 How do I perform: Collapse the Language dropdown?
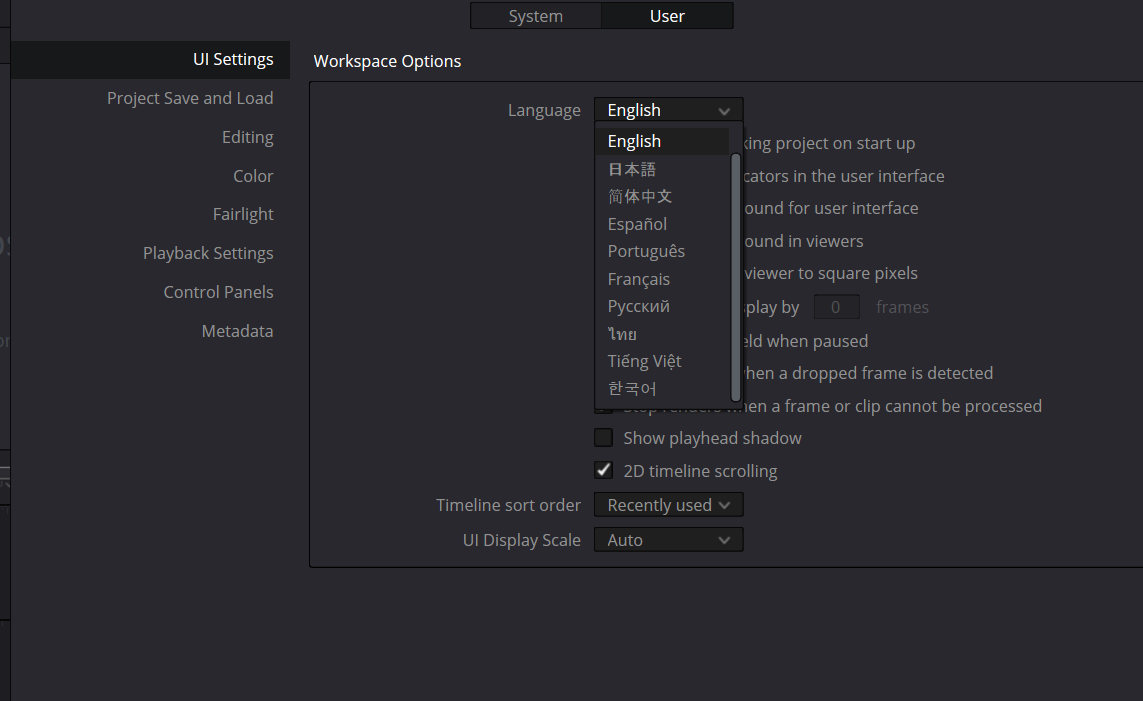tap(668, 110)
